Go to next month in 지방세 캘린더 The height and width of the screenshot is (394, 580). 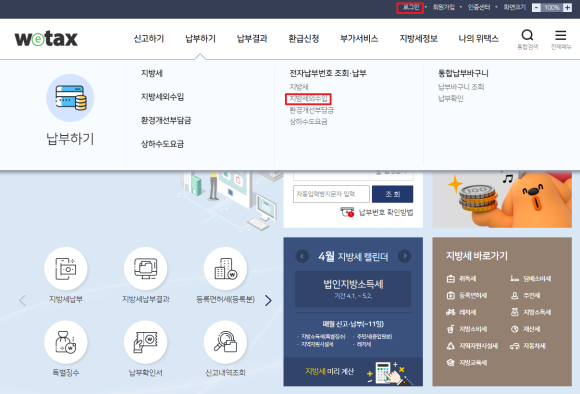tap(404, 256)
